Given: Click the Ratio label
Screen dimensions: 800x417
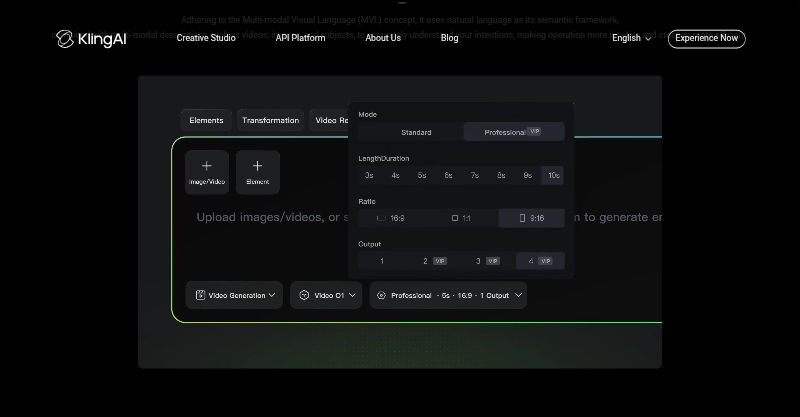Looking at the screenshot, I should 366,202.
